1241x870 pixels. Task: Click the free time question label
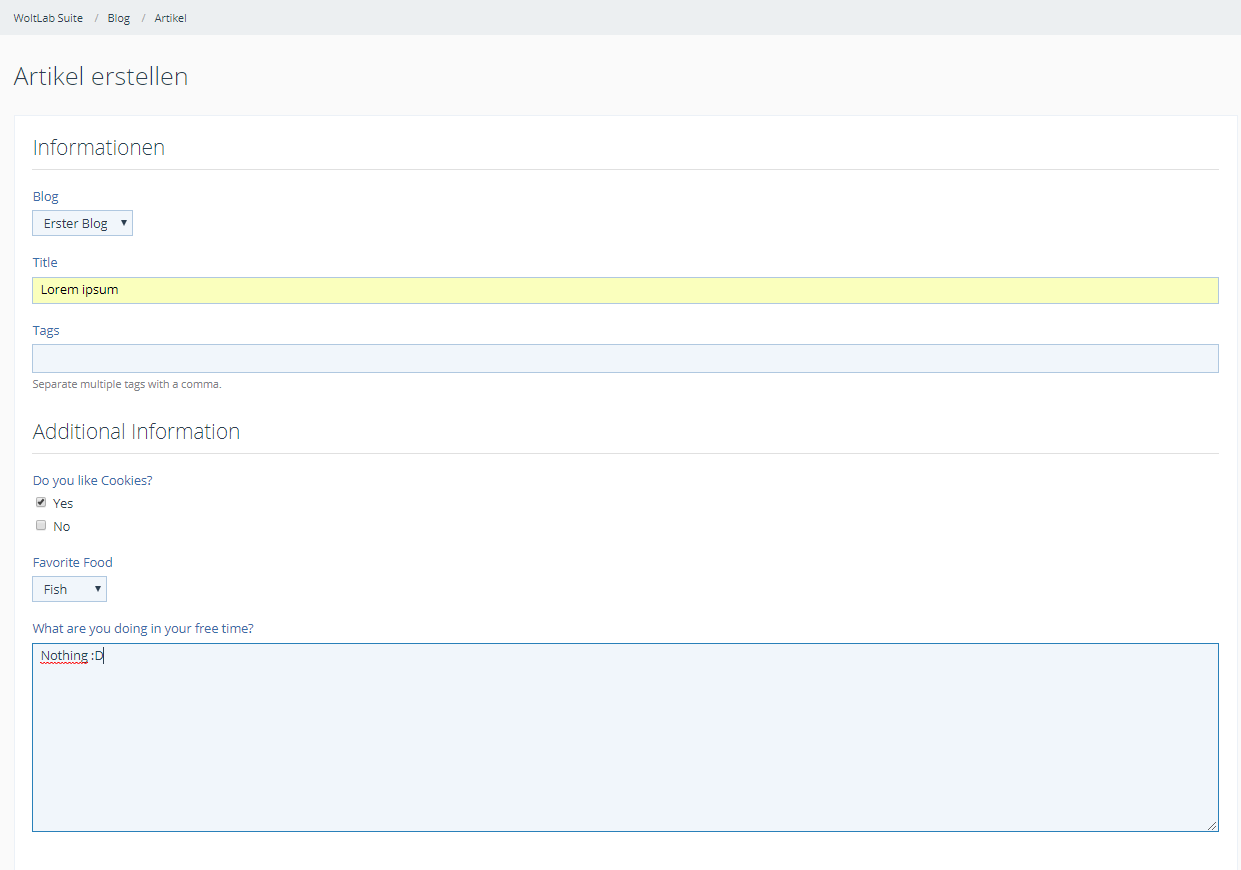click(143, 628)
